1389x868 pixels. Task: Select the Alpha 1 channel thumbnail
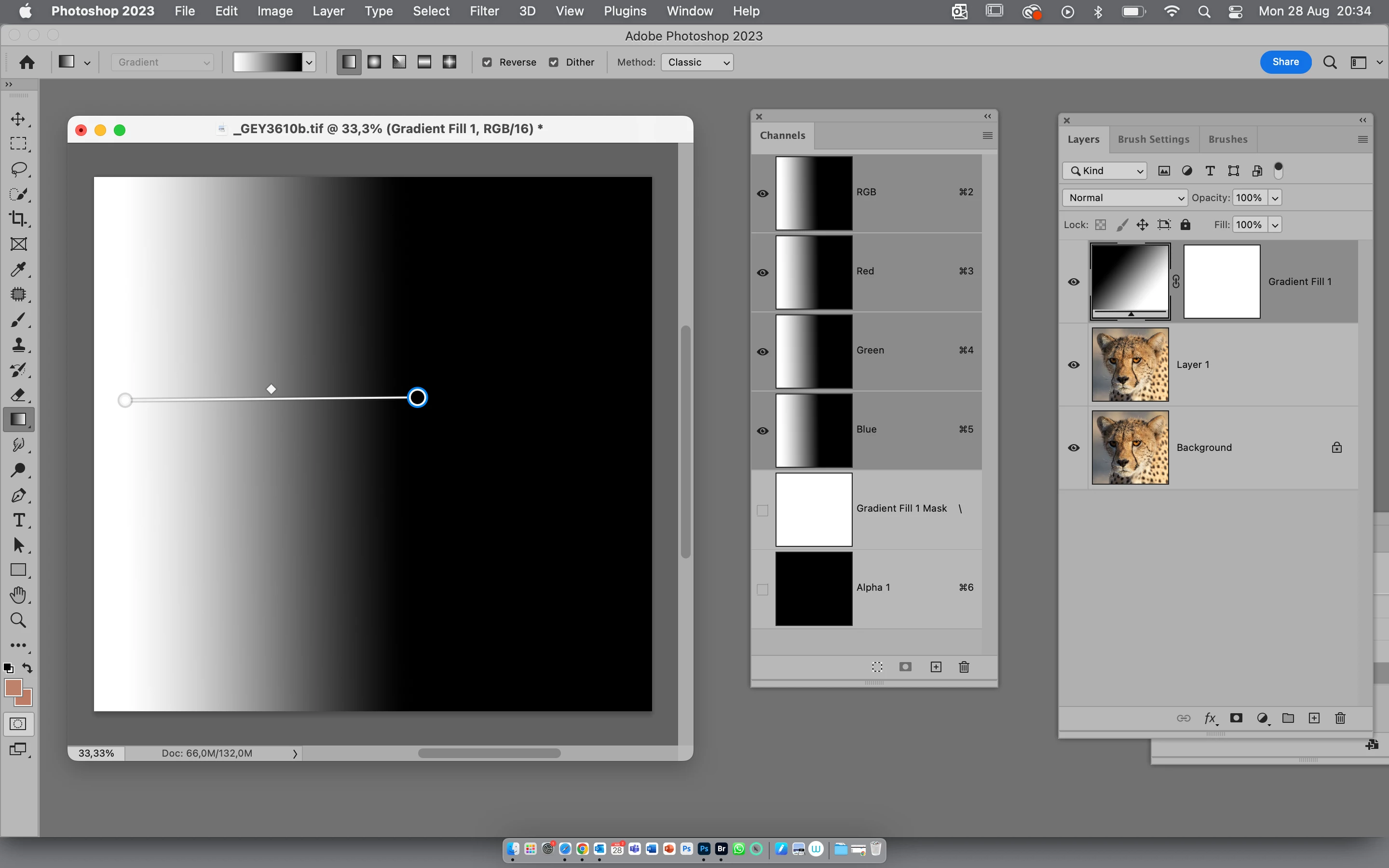click(x=813, y=588)
